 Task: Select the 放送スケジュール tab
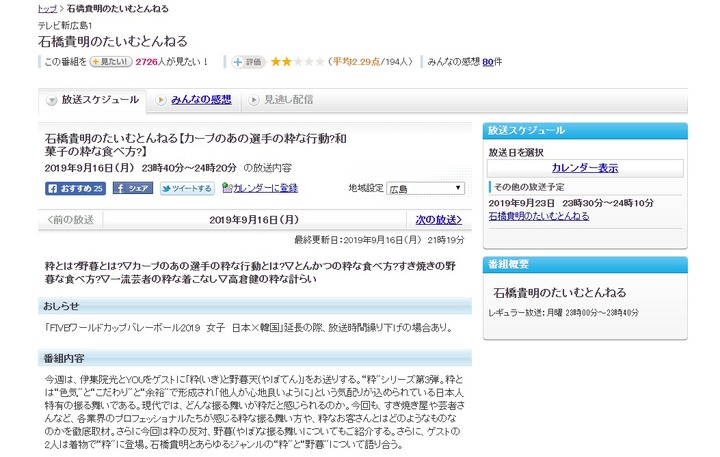(x=93, y=100)
